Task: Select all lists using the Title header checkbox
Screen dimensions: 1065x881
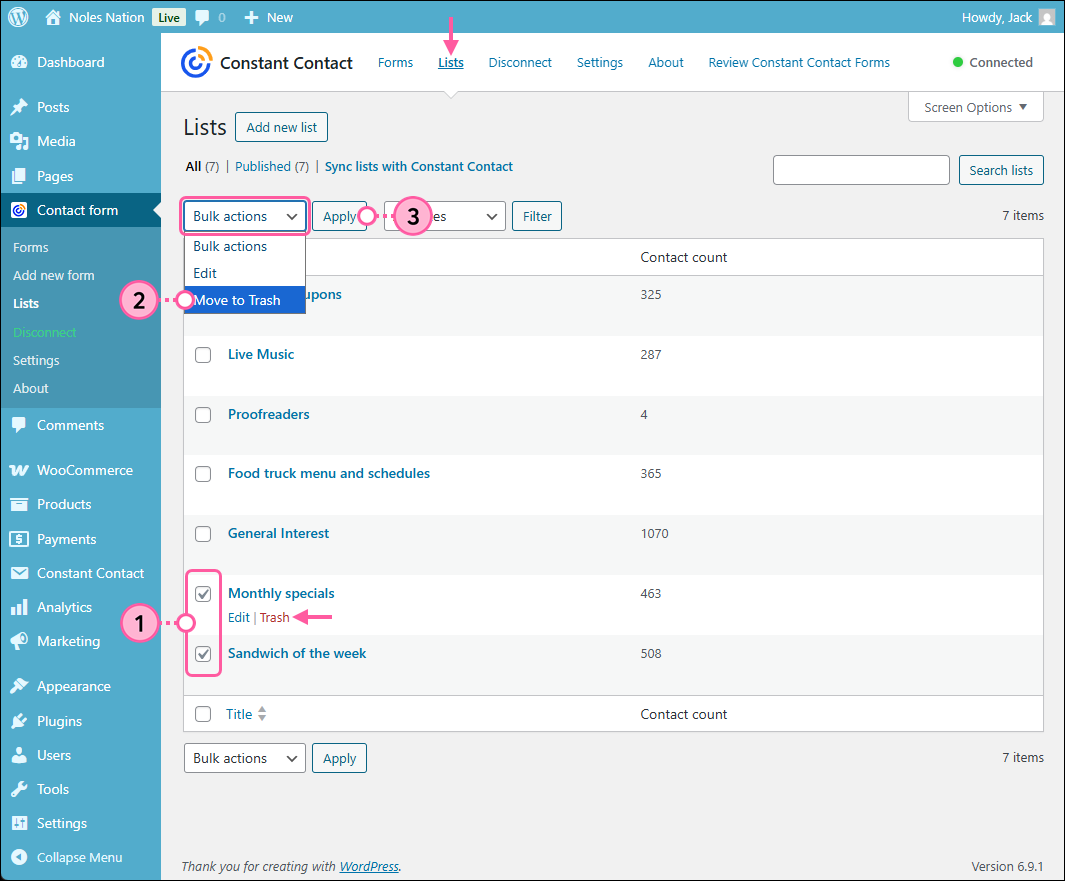Action: (203, 714)
